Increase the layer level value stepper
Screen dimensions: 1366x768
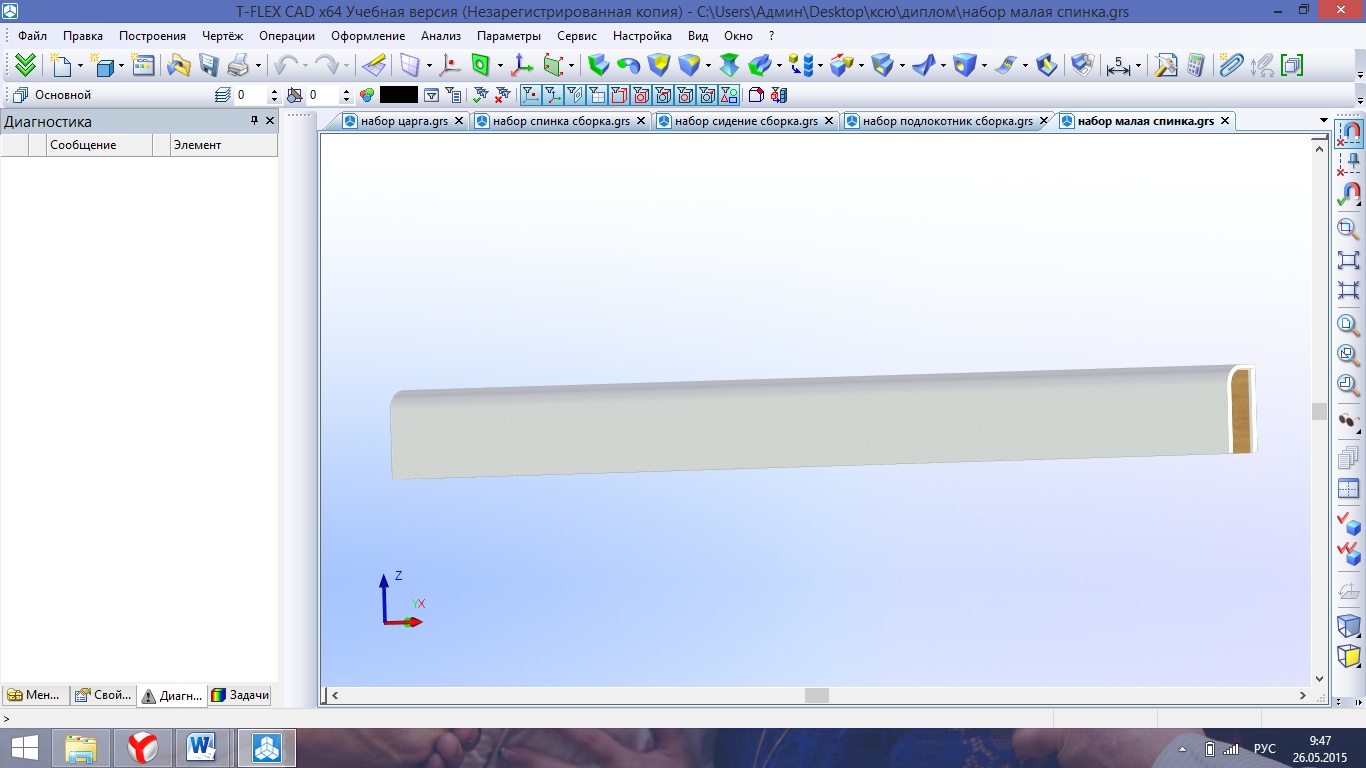(275, 91)
